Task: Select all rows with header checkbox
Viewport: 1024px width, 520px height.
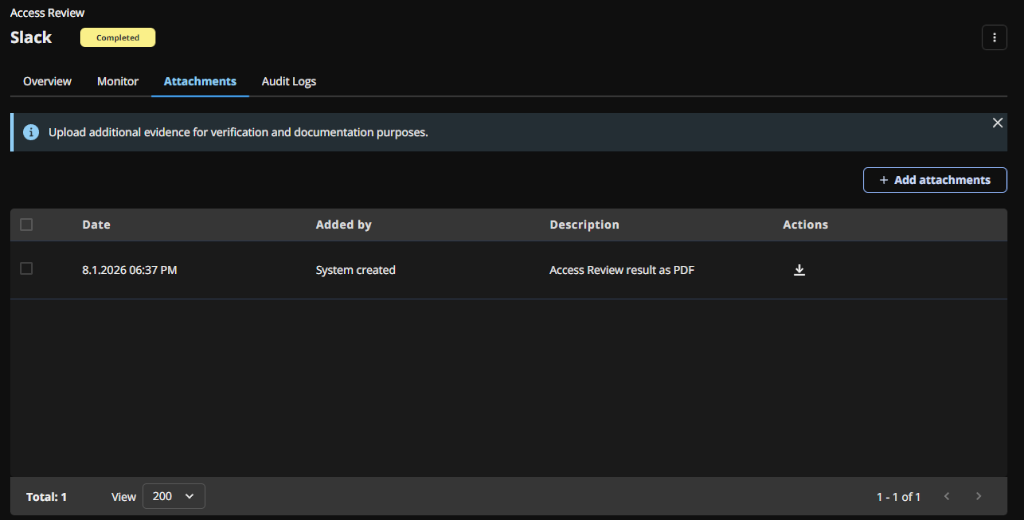Action: coord(27,225)
